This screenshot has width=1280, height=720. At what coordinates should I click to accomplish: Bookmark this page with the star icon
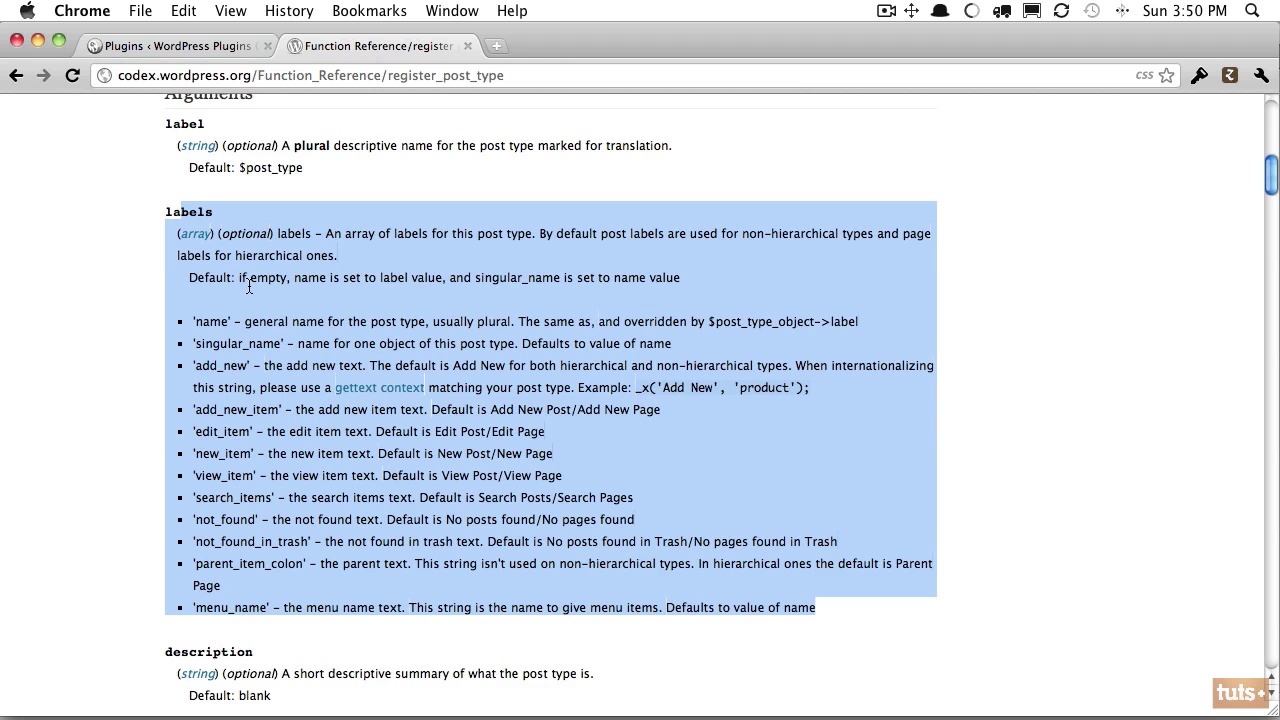[x=1166, y=75]
